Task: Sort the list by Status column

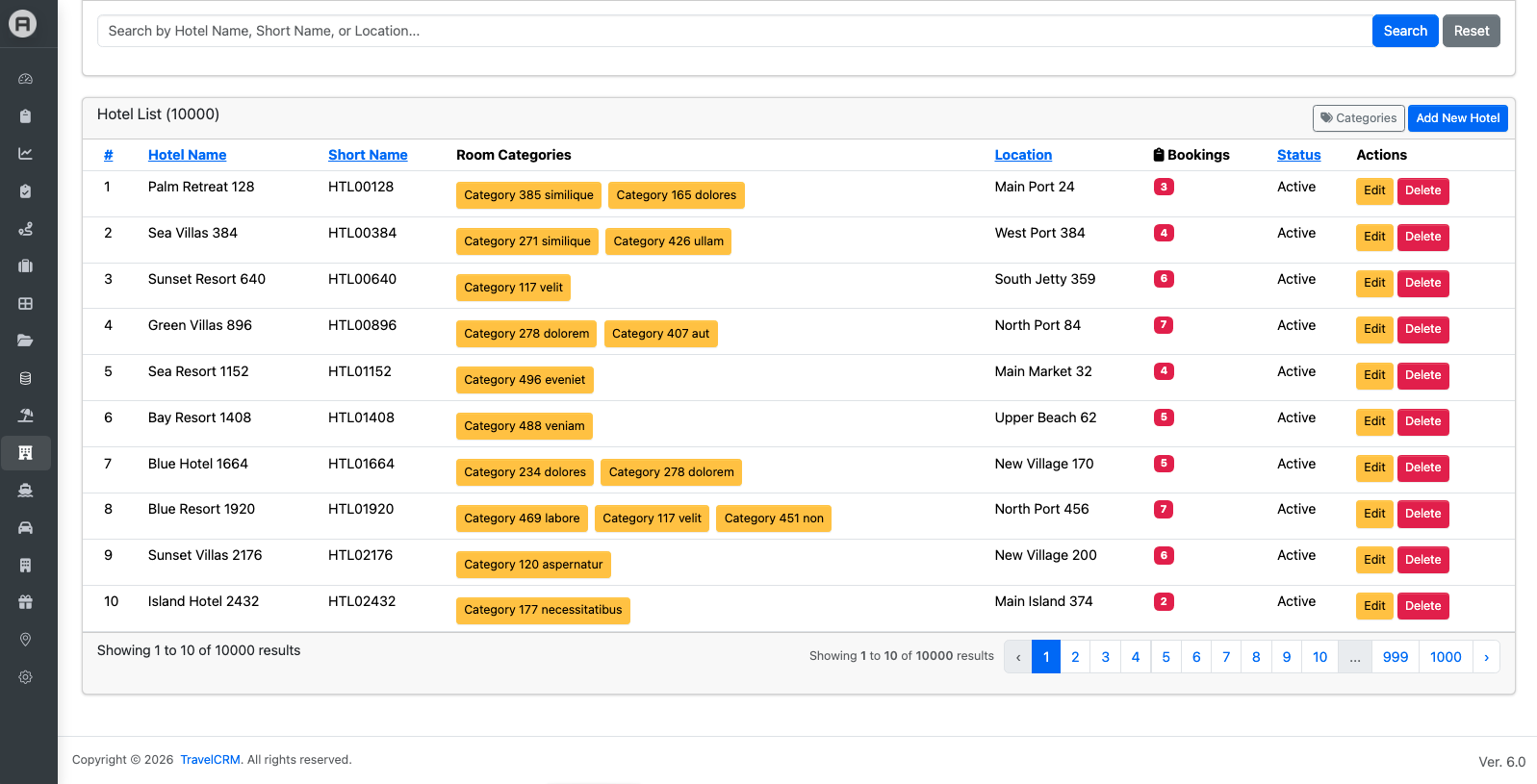Action: coord(1298,155)
